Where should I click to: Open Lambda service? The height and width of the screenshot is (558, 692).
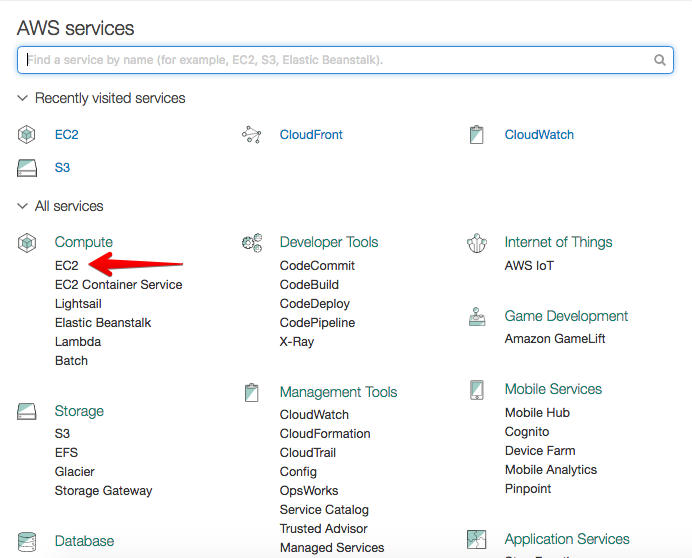click(78, 342)
